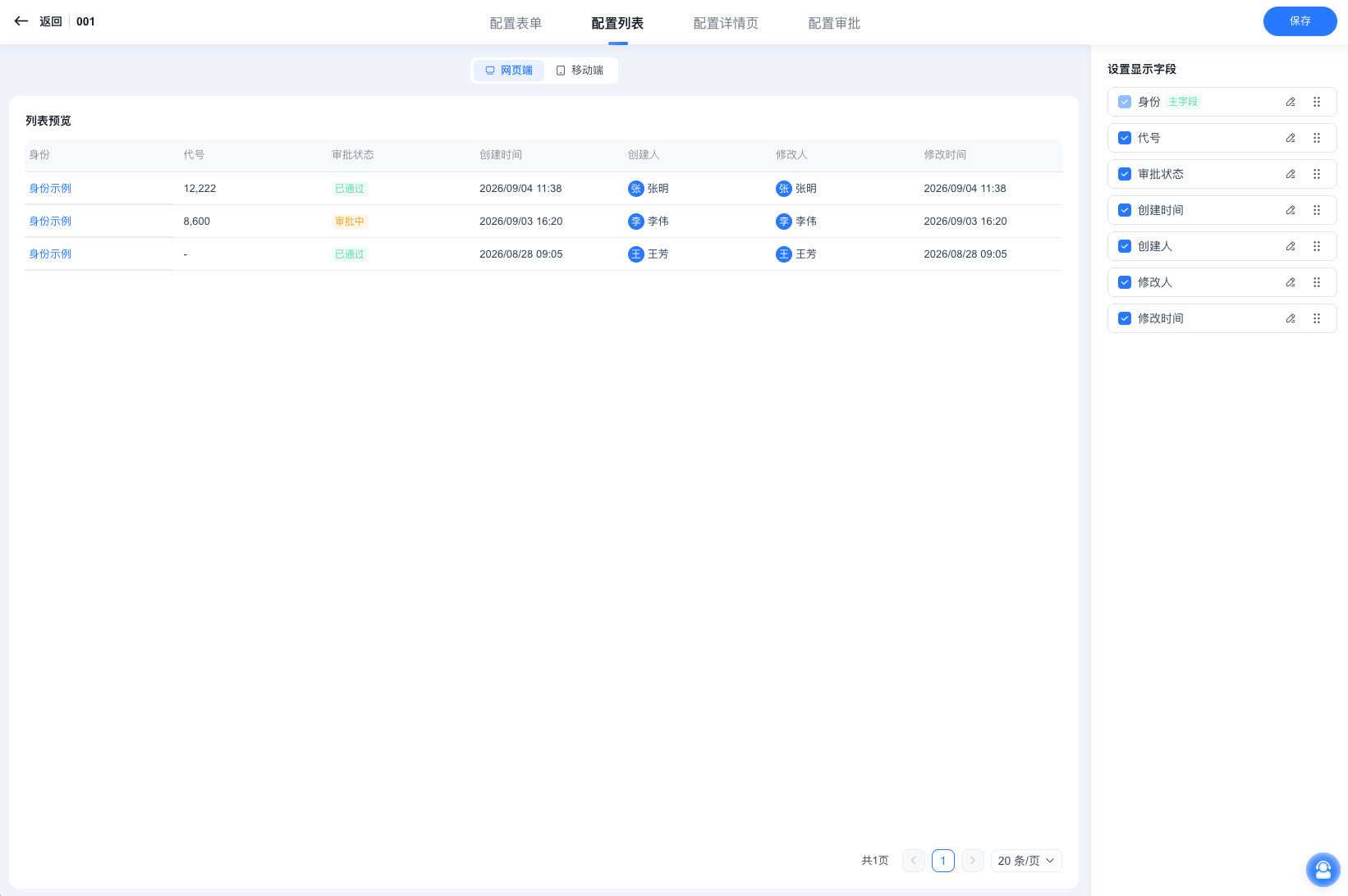This screenshot has width=1348, height=896.
Task: Open 身份示例 link in the 8,600 row
Action: [50, 221]
